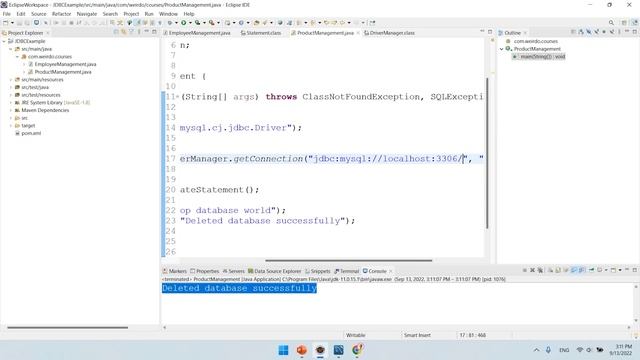Open the Source menu
The width and height of the screenshot is (640, 360).
point(38,13)
